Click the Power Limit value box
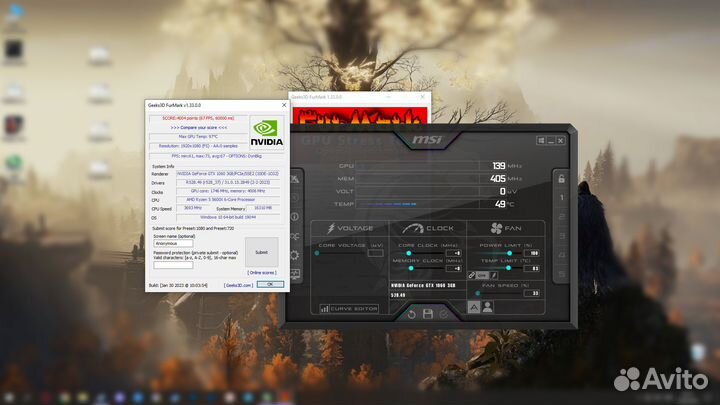720x405 pixels. coord(532,253)
